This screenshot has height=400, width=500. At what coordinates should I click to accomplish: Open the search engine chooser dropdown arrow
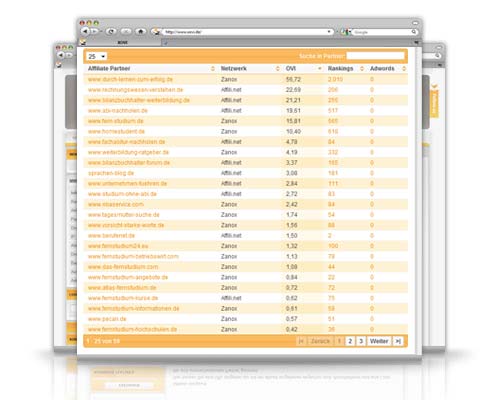pos(350,32)
